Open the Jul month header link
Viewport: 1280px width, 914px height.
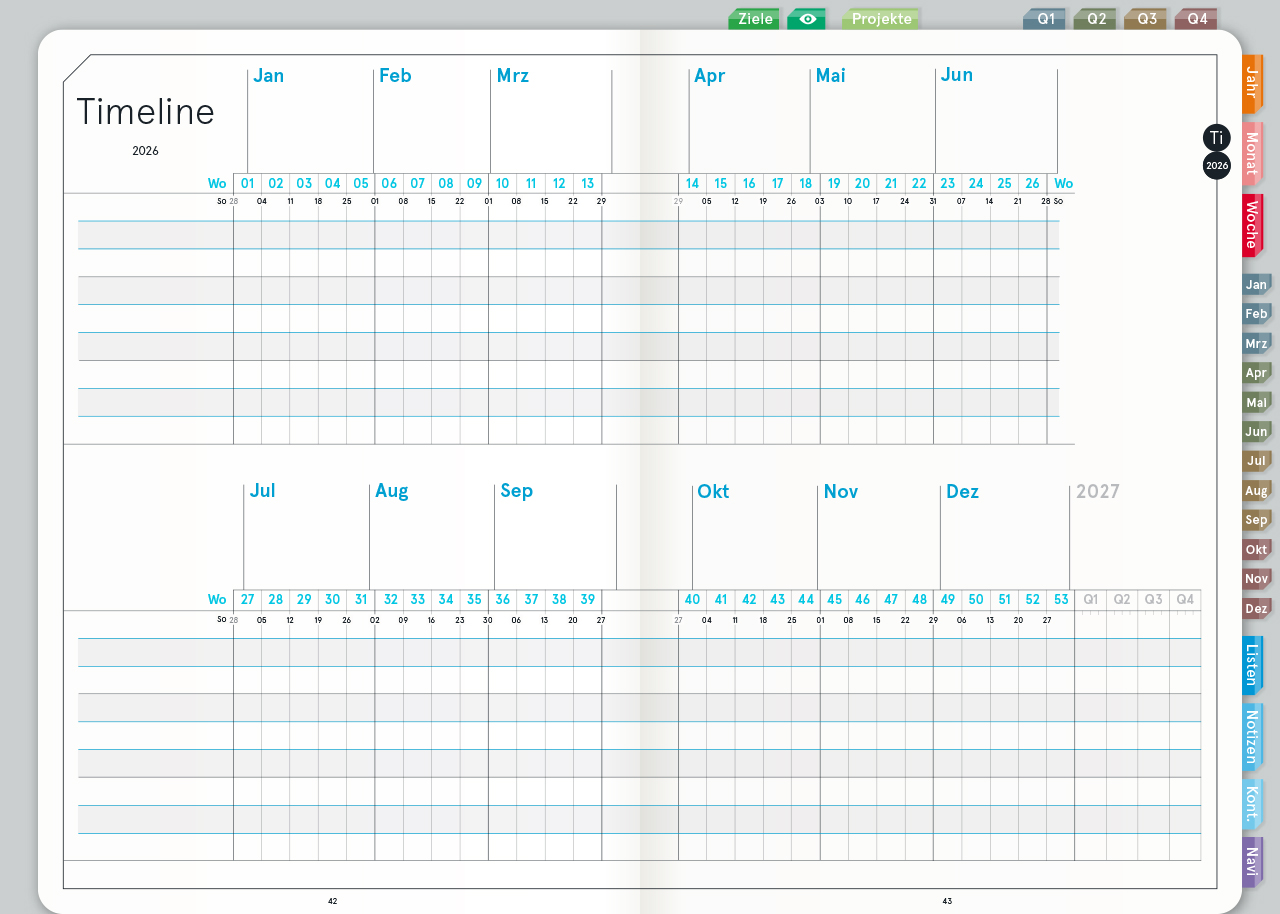point(262,491)
